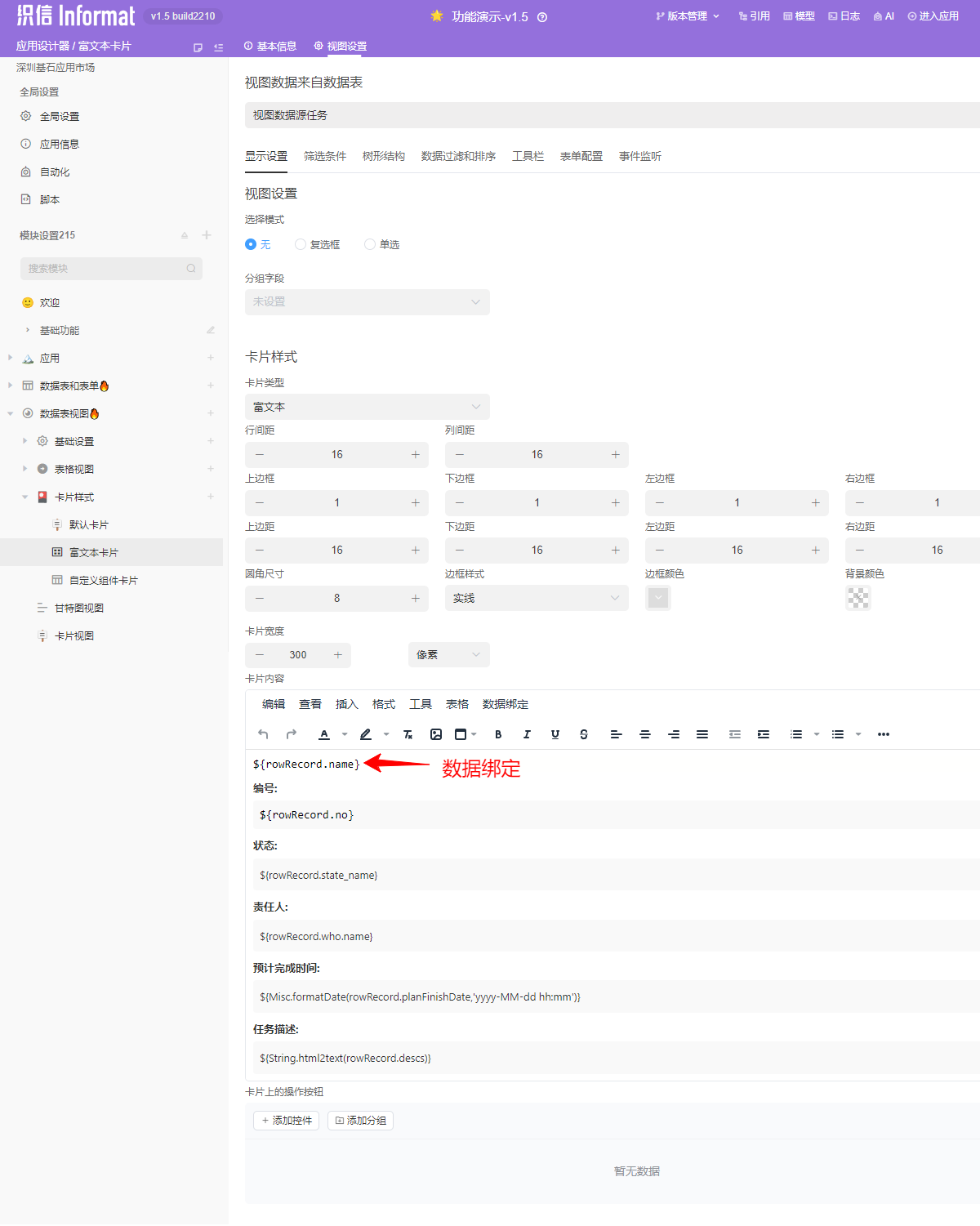Image resolution: width=980 pixels, height=1226 pixels.
Task: Select the 无 selection mode radio
Action: pos(251,244)
